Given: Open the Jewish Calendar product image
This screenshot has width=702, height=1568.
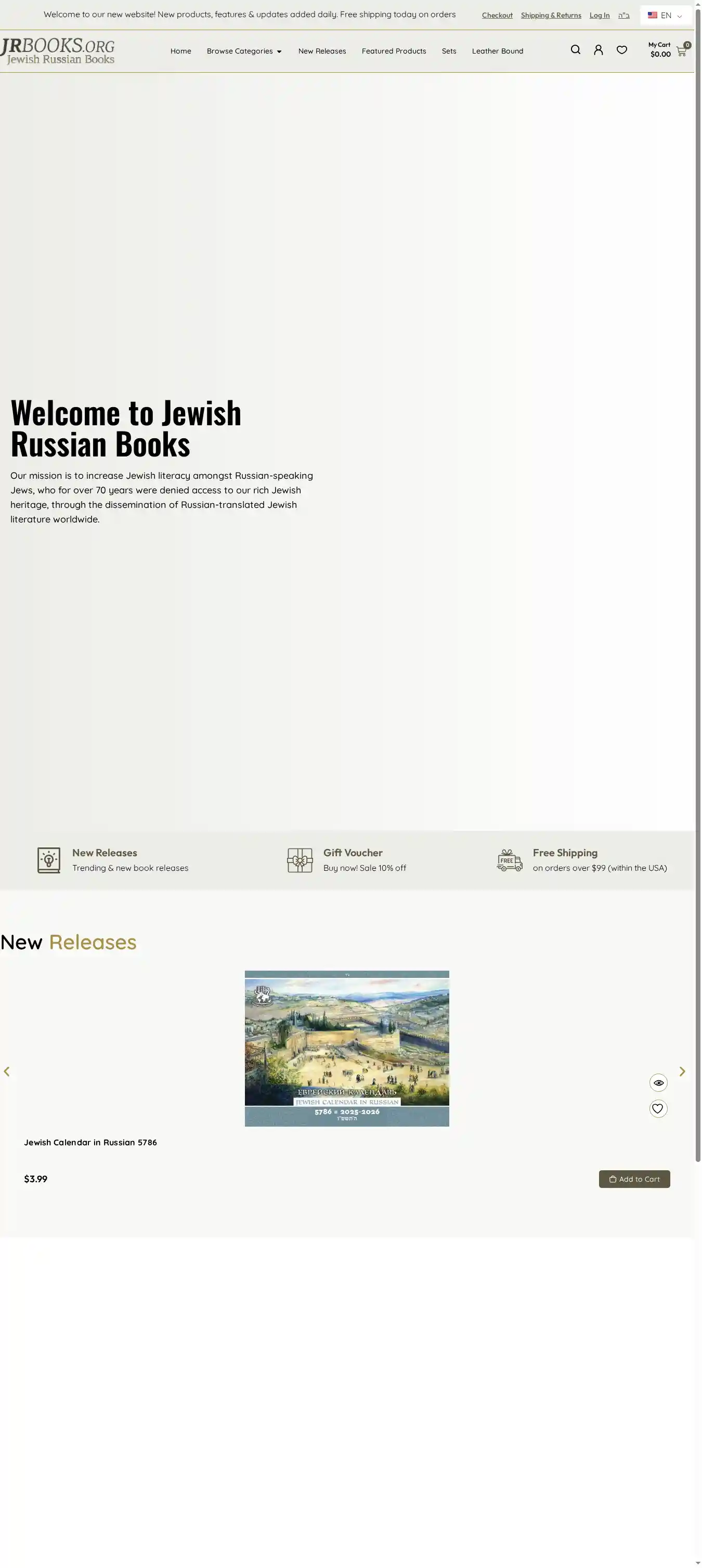Looking at the screenshot, I should [x=346, y=1048].
